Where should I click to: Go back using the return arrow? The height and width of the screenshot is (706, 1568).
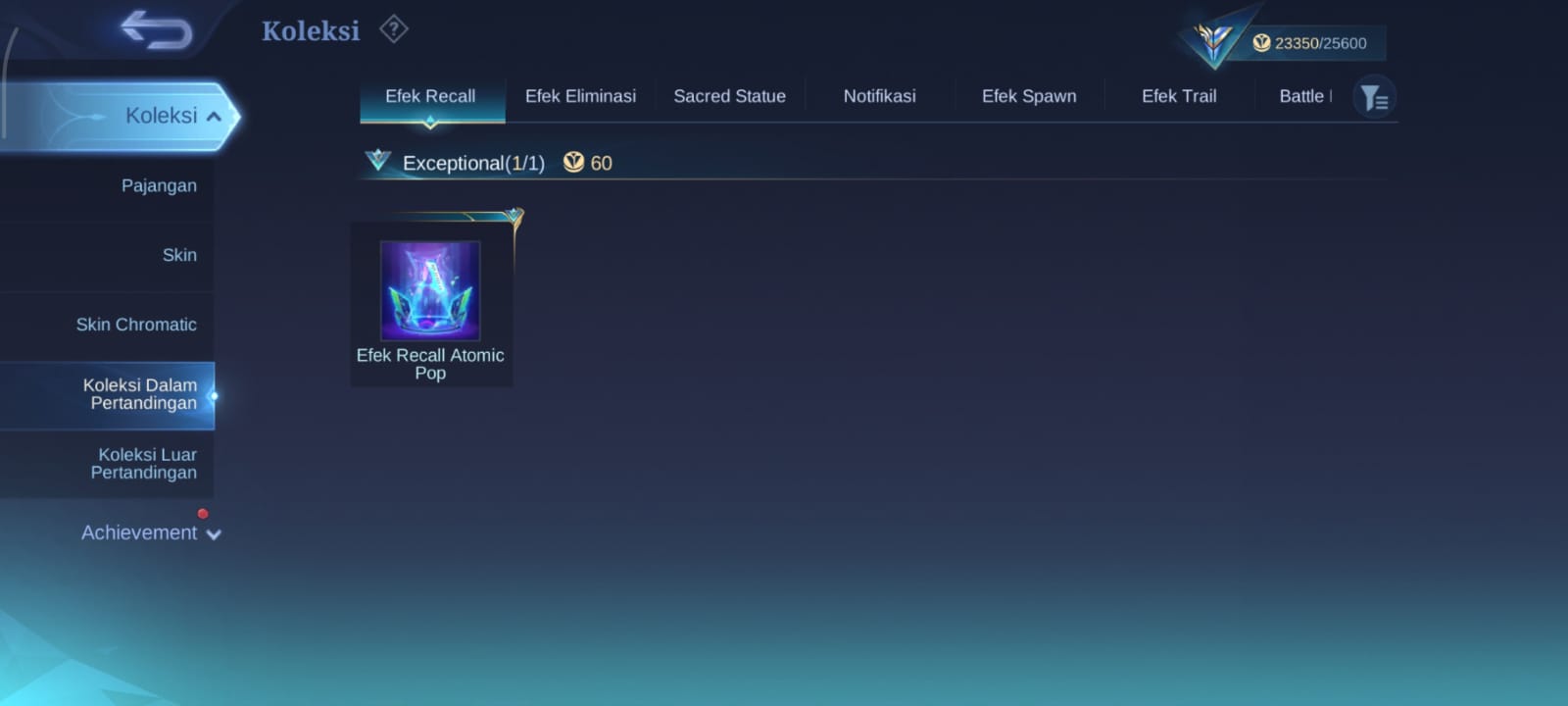157,30
